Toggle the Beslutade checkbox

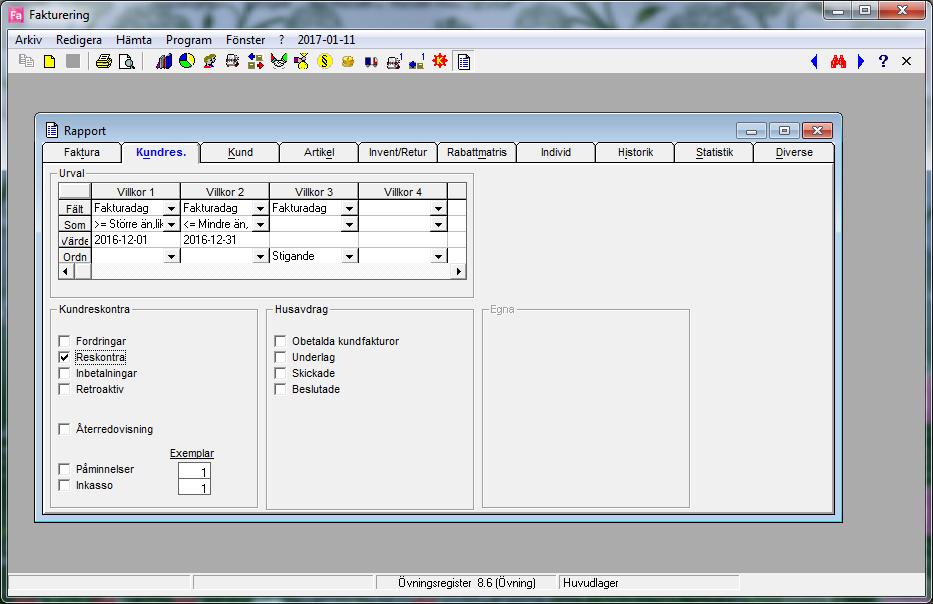[280, 389]
